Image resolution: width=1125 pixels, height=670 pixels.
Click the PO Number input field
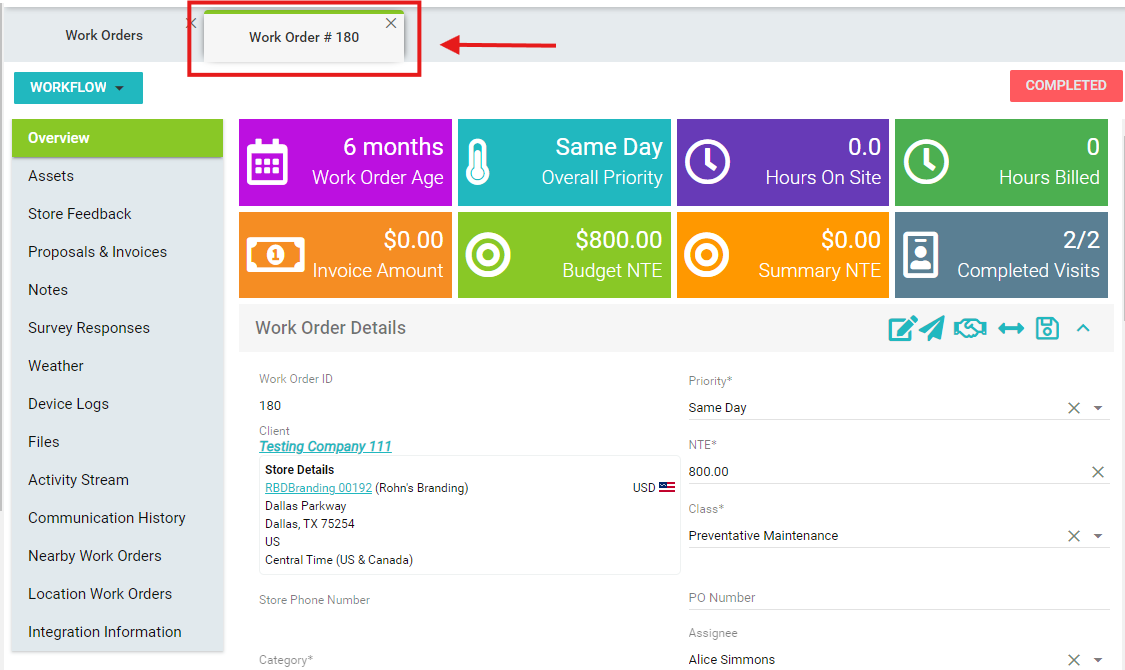[x=898, y=598]
